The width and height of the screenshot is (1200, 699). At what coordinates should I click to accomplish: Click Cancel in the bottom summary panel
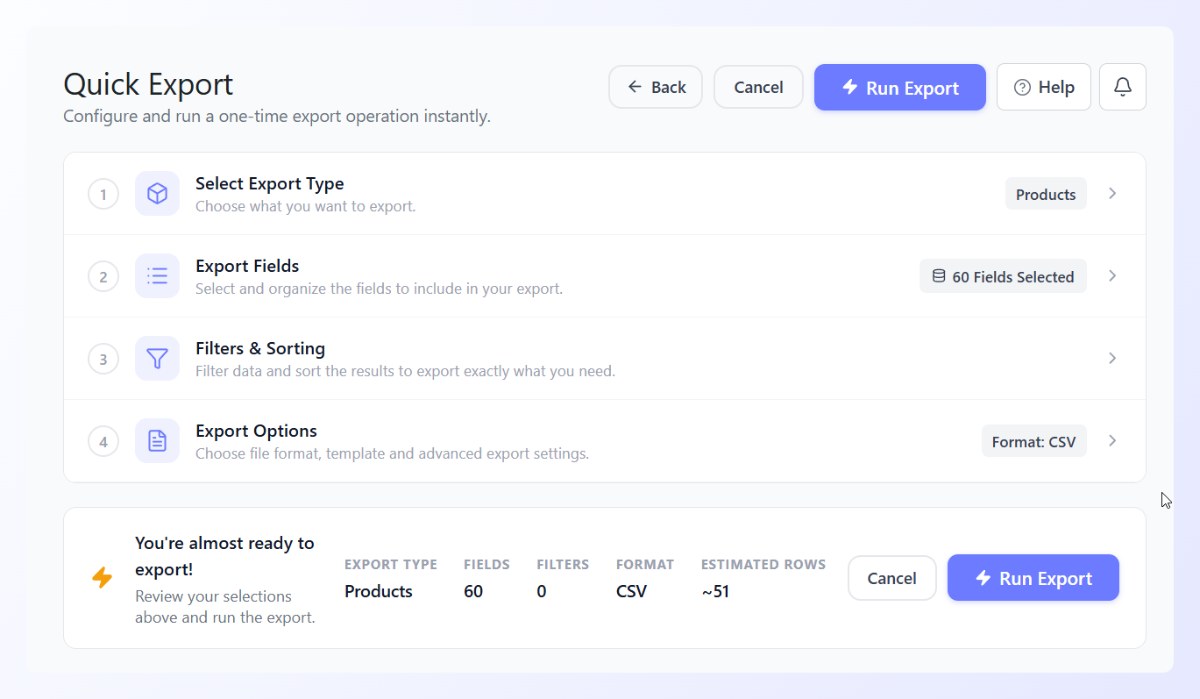pos(892,578)
